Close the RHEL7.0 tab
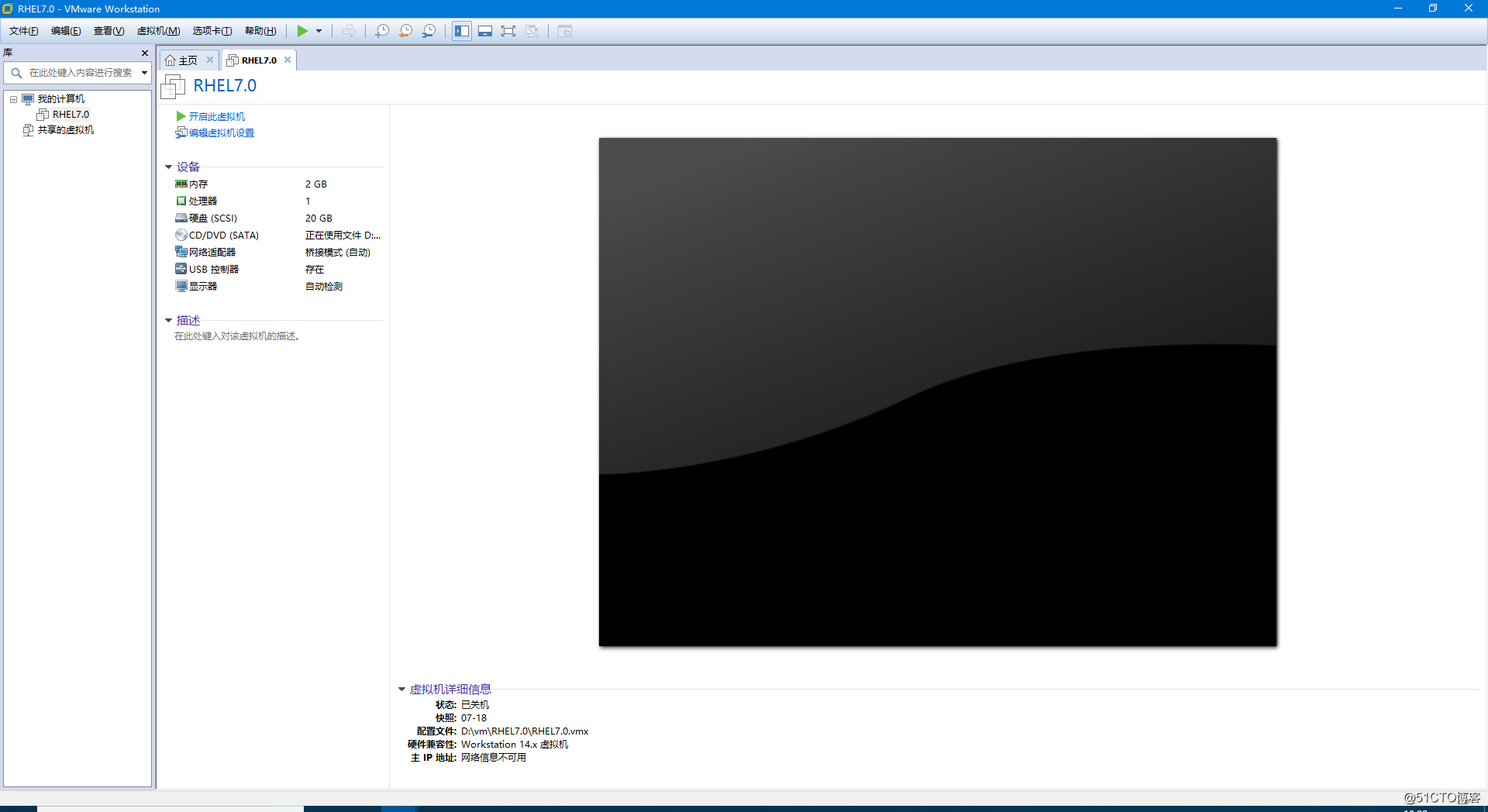Screen dimensions: 1488x812 coord(288,60)
